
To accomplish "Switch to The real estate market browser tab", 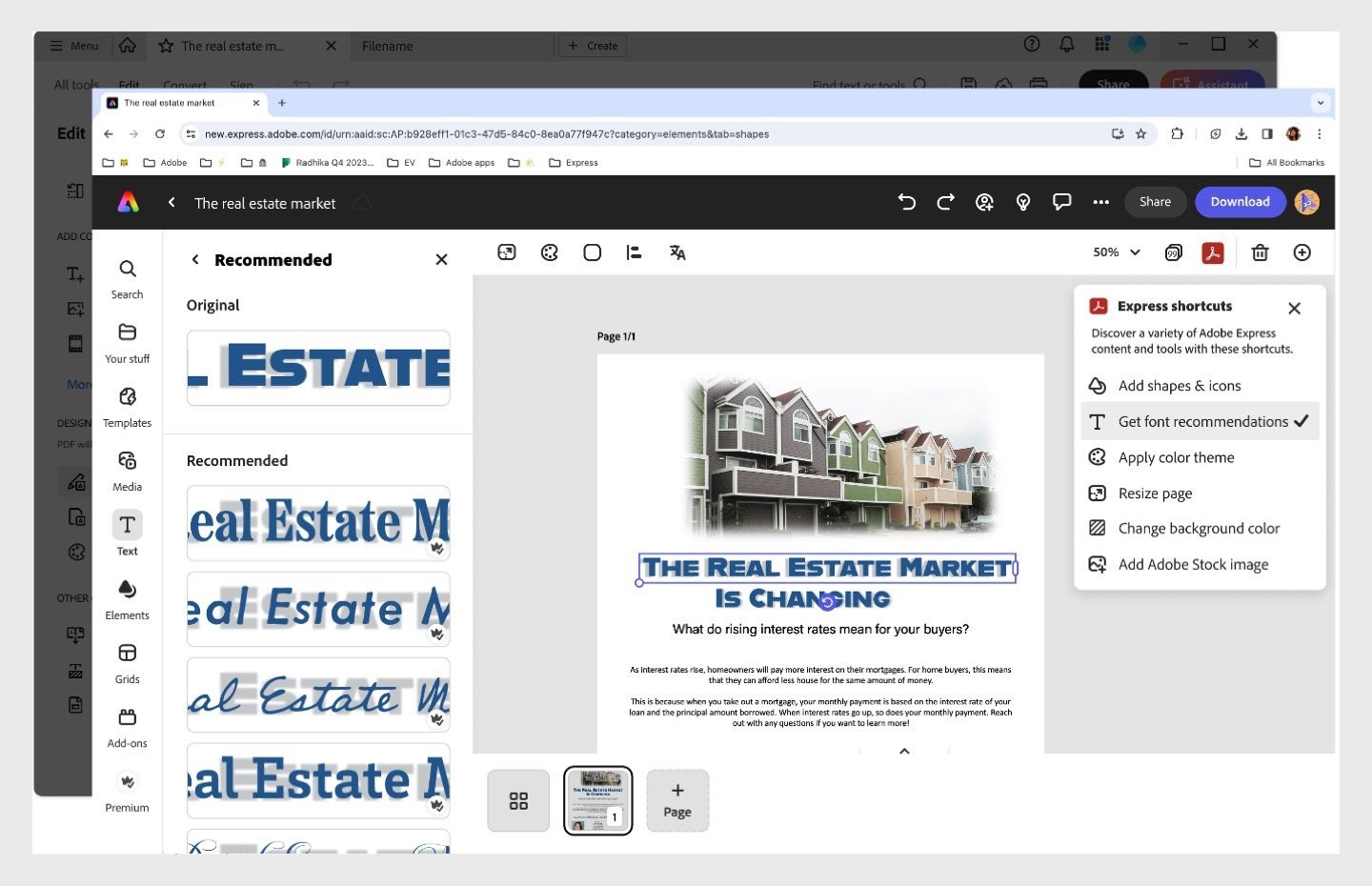I will pyautogui.click(x=181, y=102).
